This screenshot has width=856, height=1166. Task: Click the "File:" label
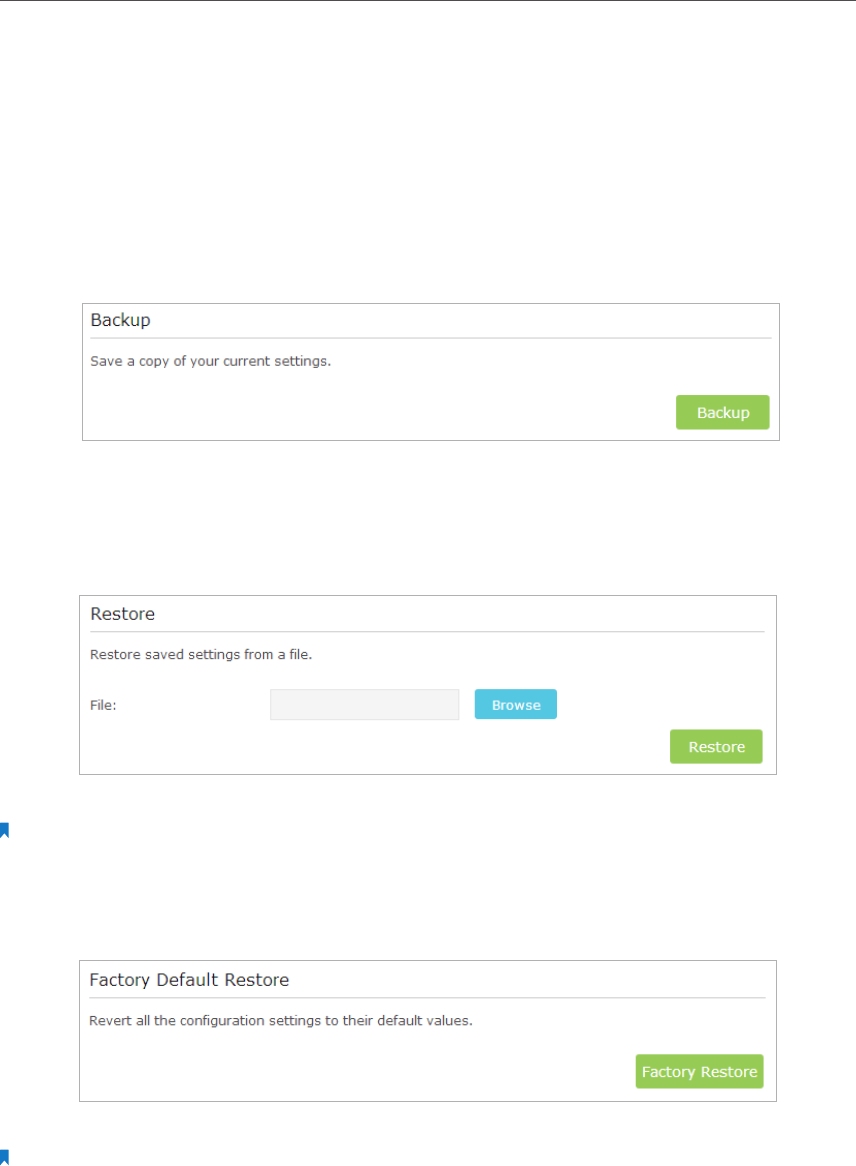point(104,705)
